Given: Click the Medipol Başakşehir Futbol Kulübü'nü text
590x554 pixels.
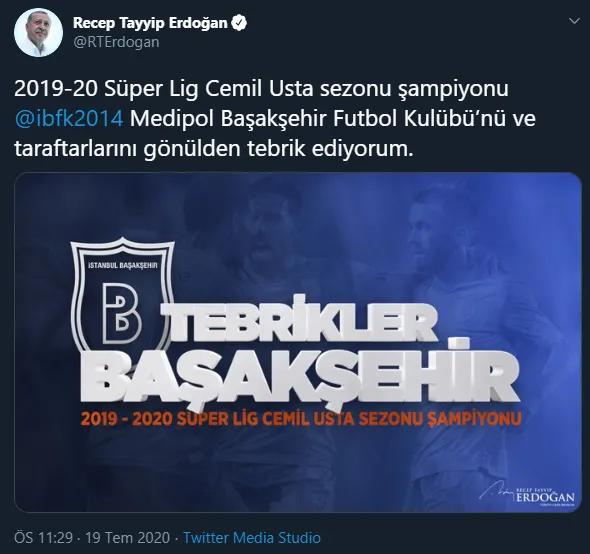Looking at the screenshot, I should pos(332,119).
